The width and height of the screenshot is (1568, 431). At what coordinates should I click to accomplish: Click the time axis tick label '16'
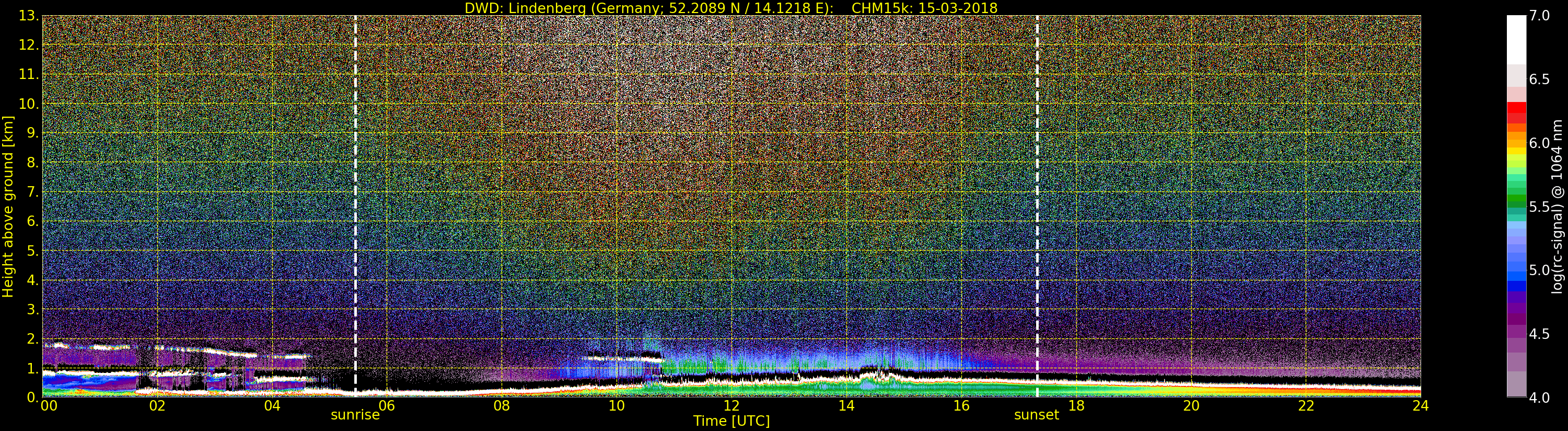(961, 405)
